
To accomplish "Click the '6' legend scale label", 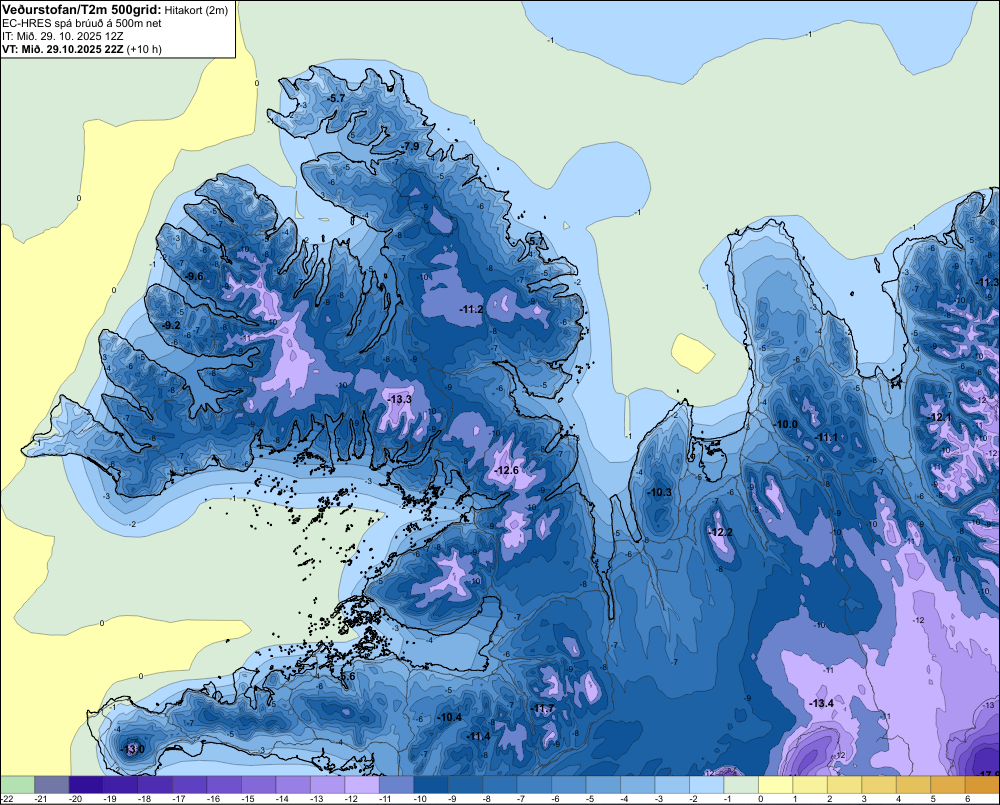I will (967, 799).
